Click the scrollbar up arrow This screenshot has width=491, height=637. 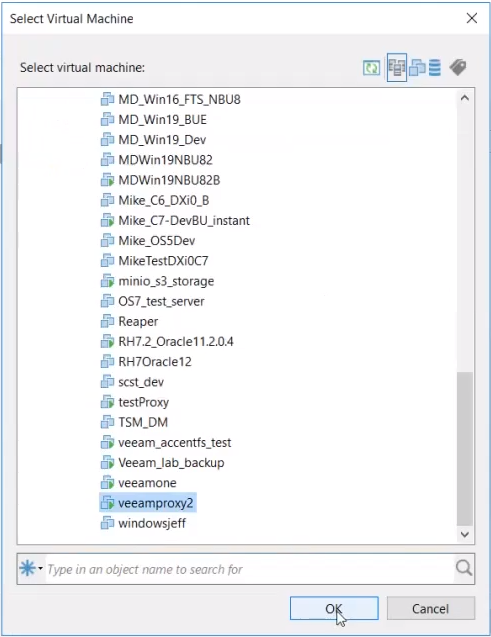(465, 98)
